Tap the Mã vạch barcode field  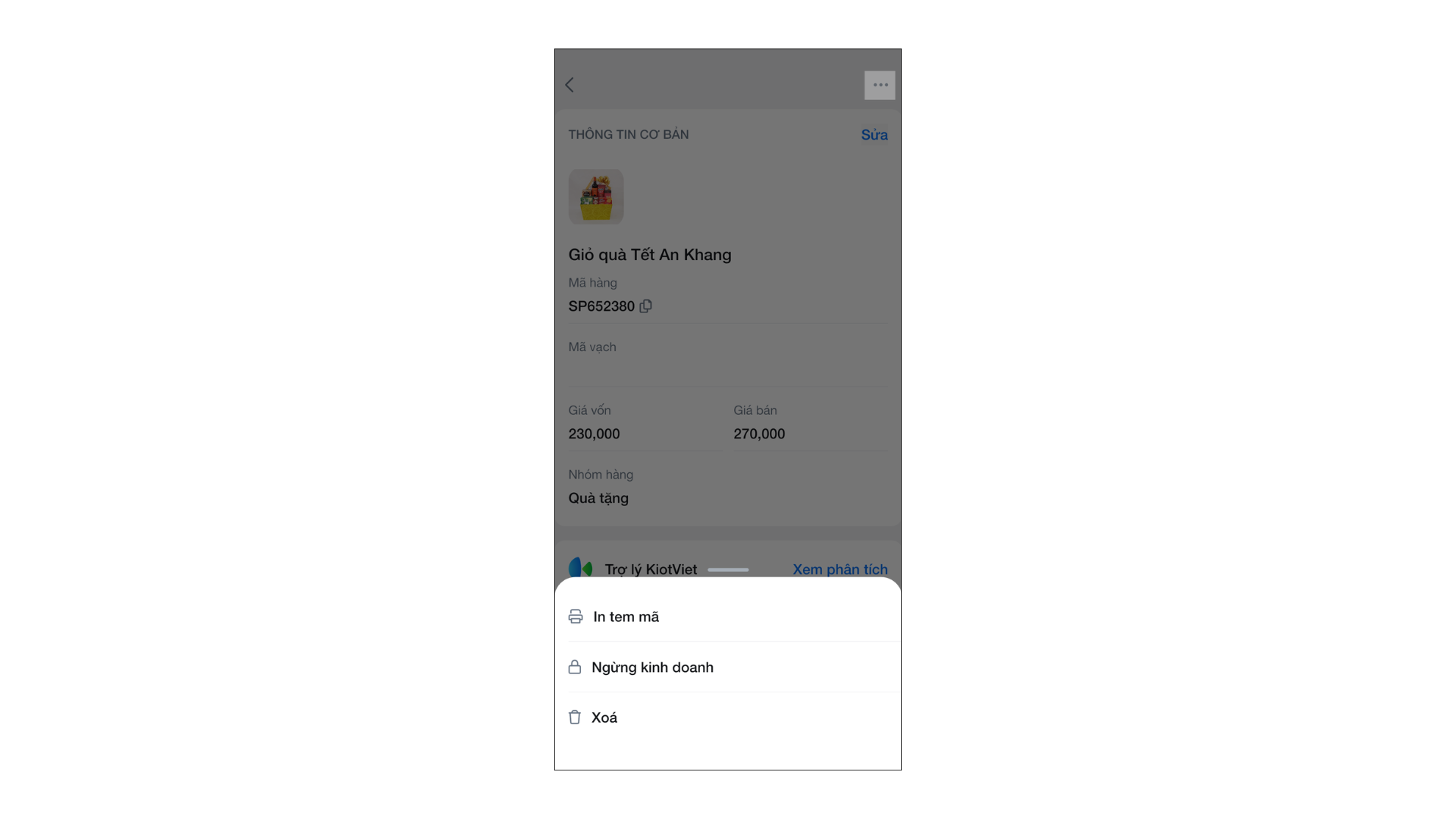[x=727, y=362]
